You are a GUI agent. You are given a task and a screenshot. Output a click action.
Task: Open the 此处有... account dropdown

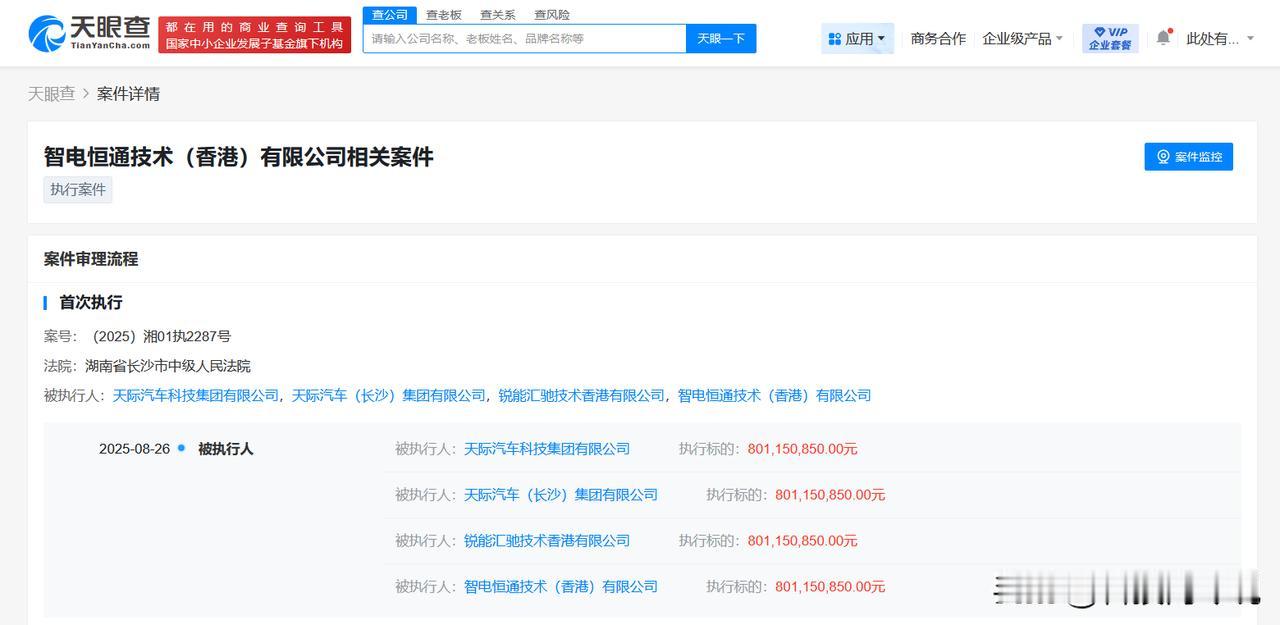click(1219, 39)
